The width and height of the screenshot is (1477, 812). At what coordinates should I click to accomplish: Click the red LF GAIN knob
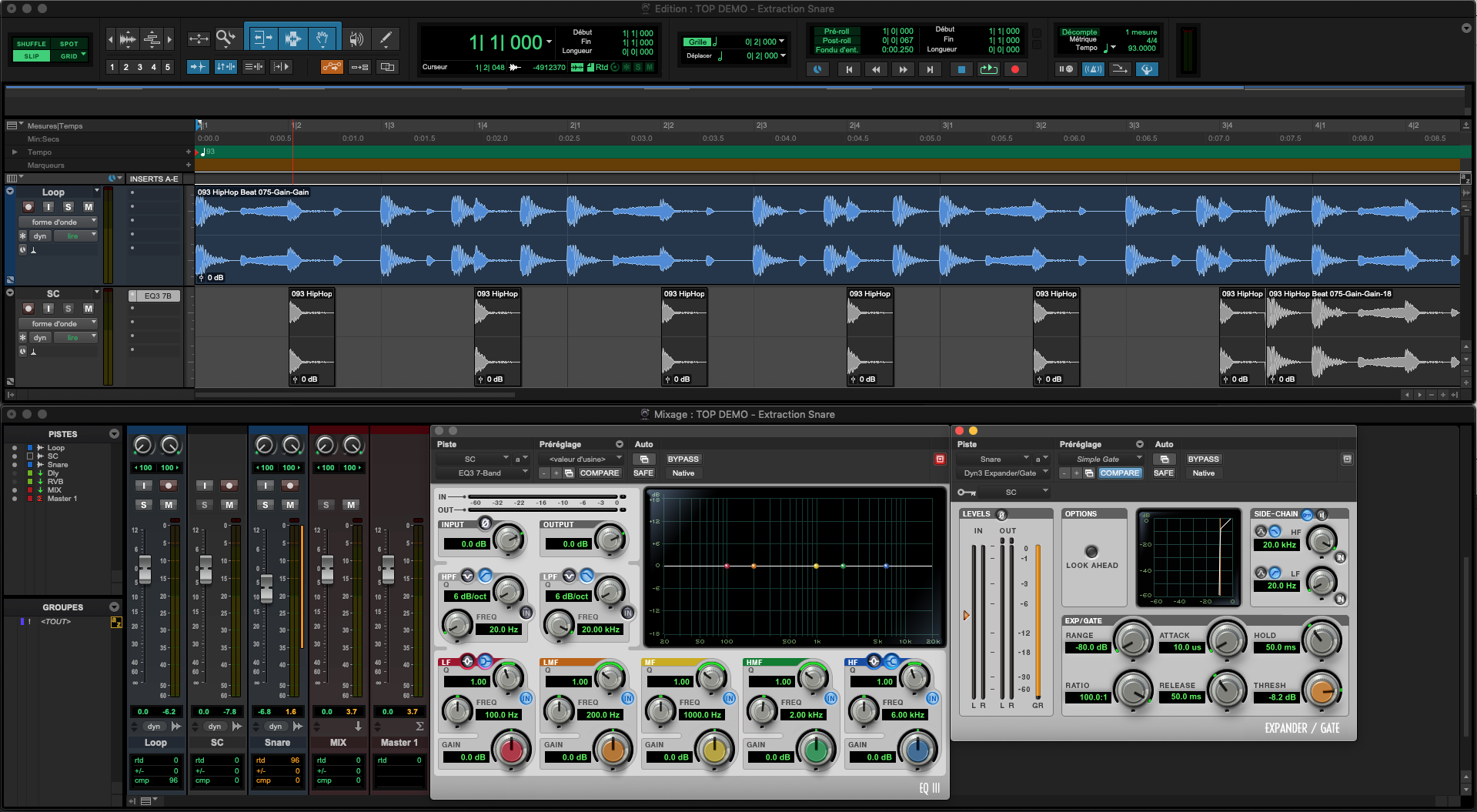(511, 749)
